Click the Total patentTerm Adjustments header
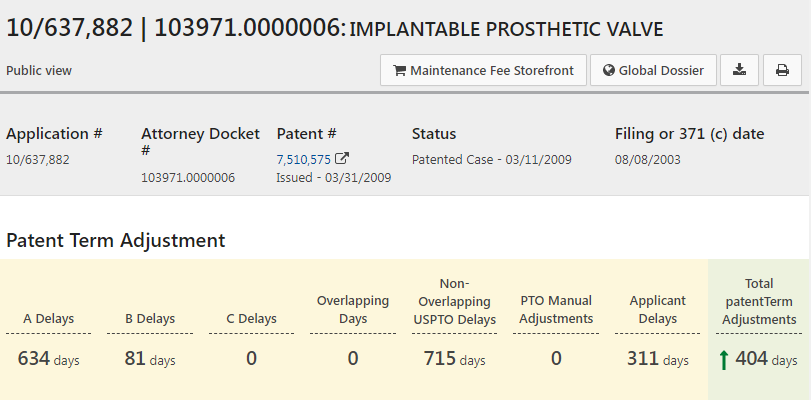This screenshot has height=400, width=811. pos(759,301)
